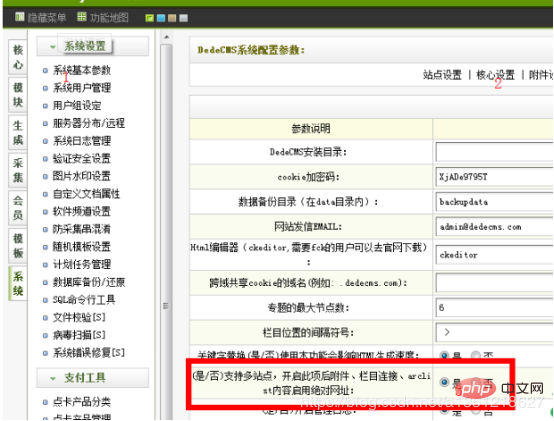Viewport: 554px width, 421px height.
Task: Focus the DedeCMS安装目录 input field
Action: 494,152
